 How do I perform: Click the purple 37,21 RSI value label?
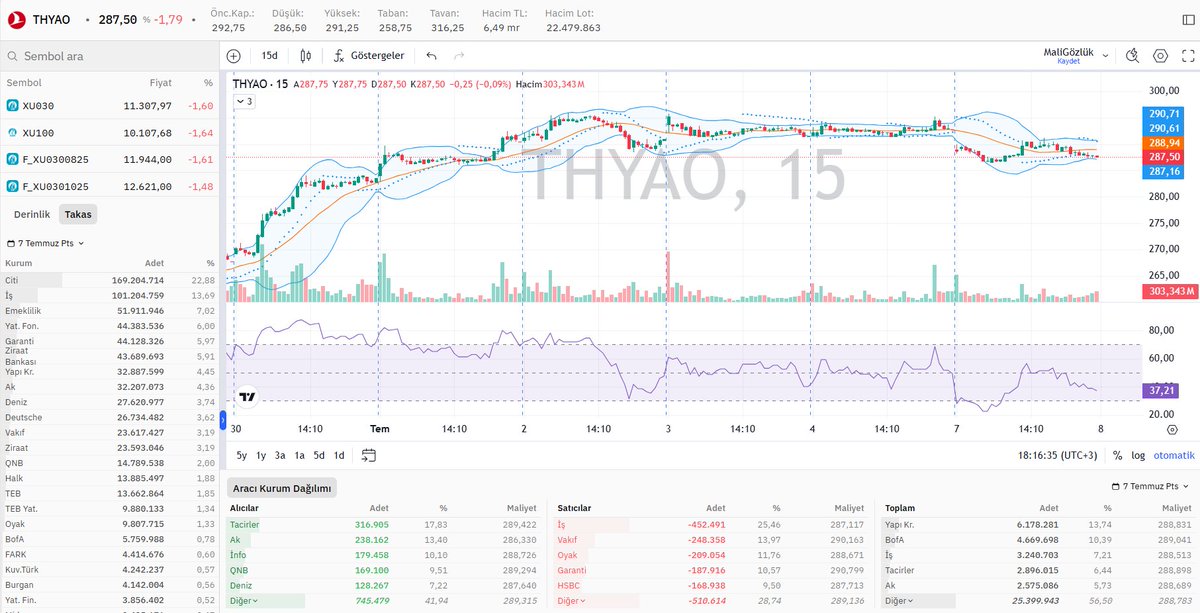[1161, 390]
